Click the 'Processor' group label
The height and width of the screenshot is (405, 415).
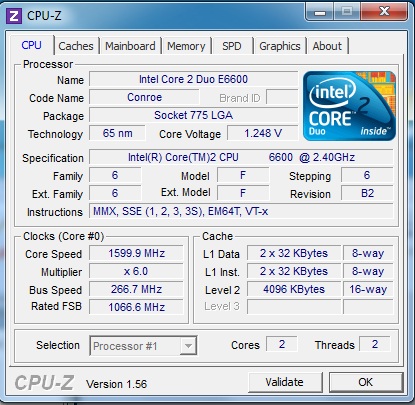tap(48, 64)
